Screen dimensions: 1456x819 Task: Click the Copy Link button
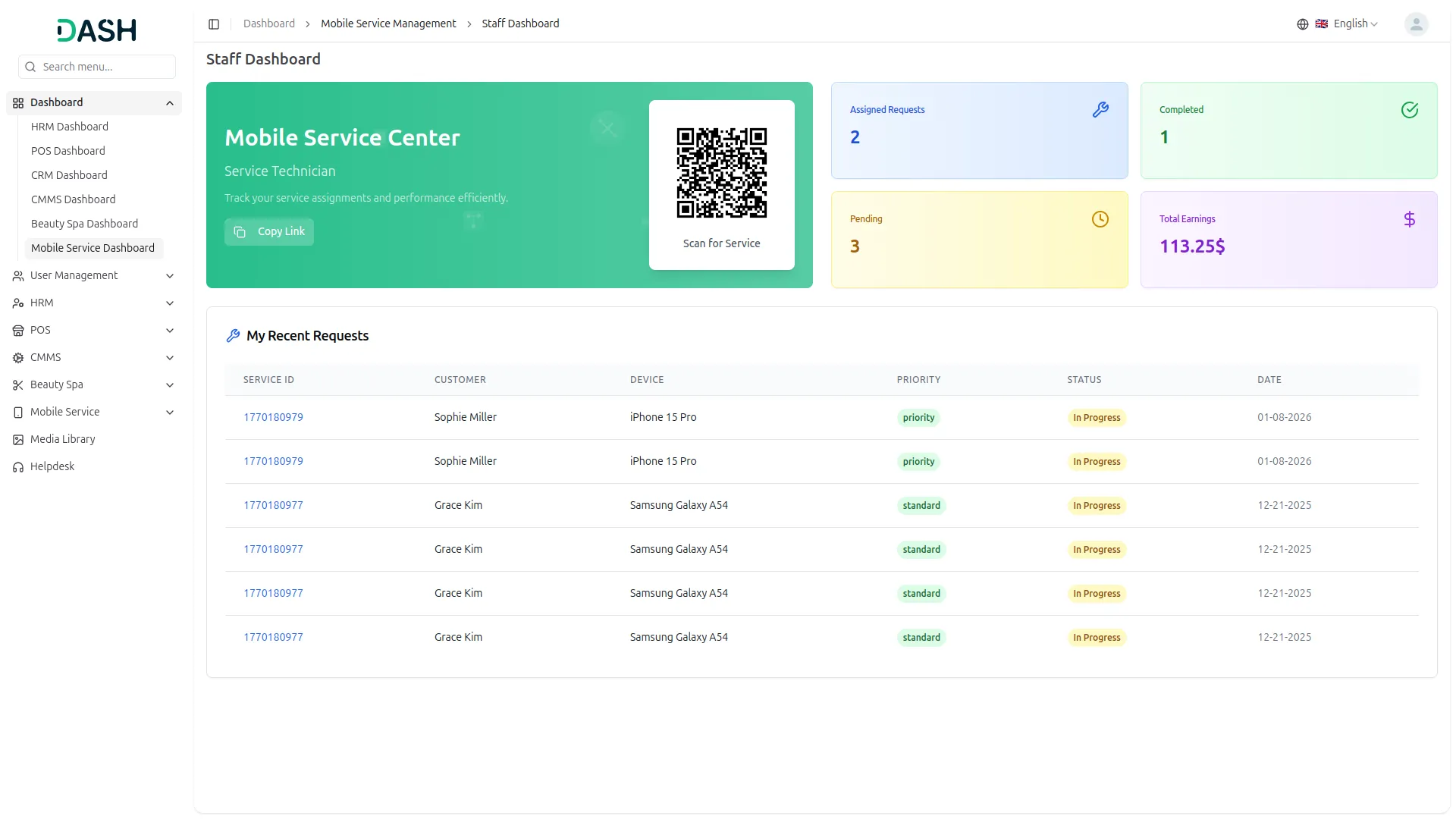[x=269, y=231]
